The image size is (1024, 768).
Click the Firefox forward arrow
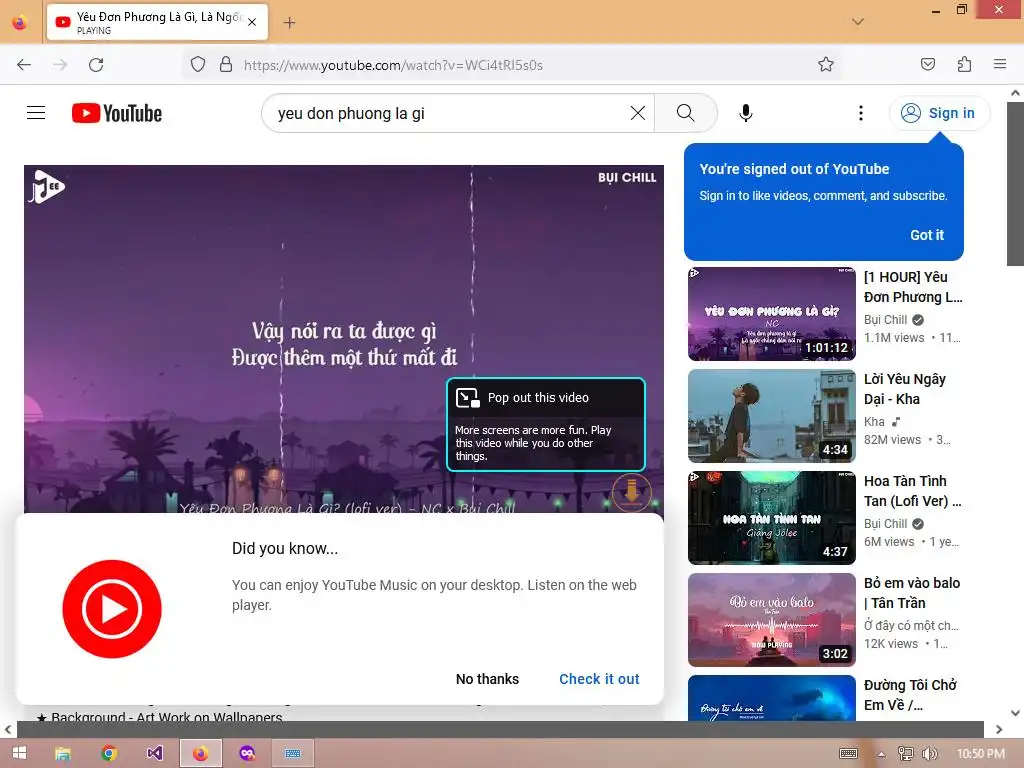tap(60, 65)
